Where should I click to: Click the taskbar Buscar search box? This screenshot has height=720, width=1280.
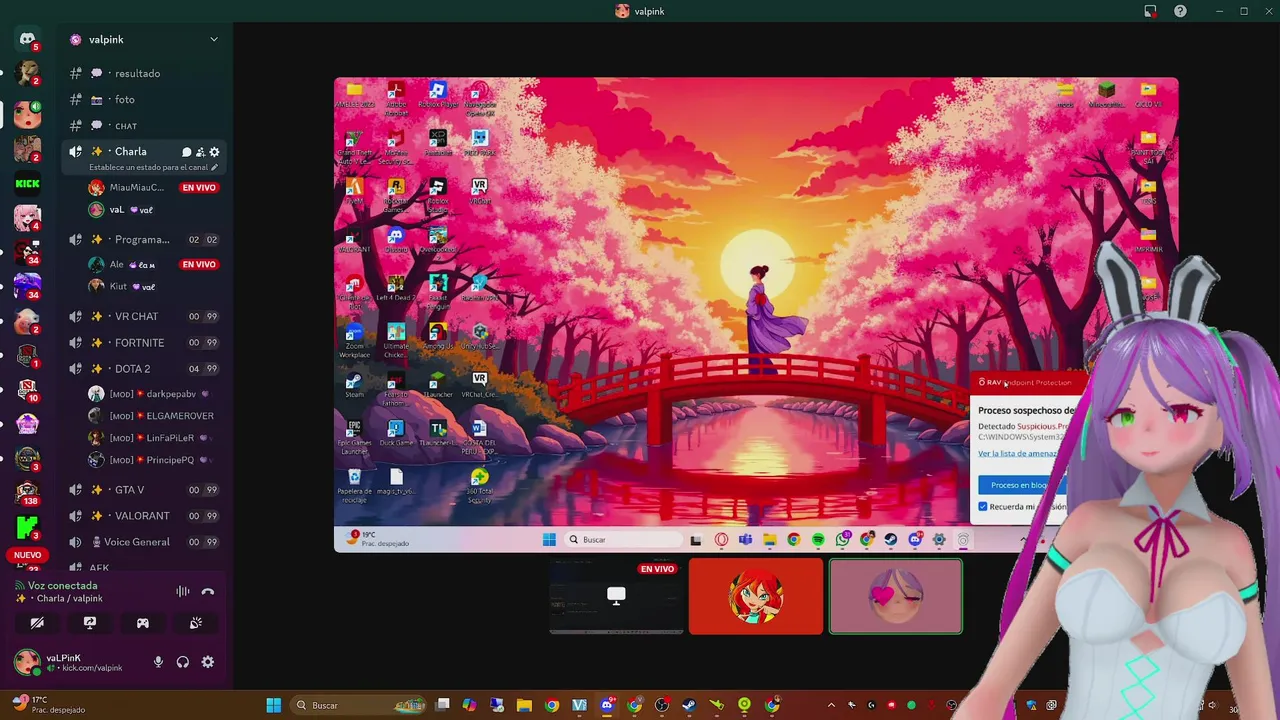(360, 705)
